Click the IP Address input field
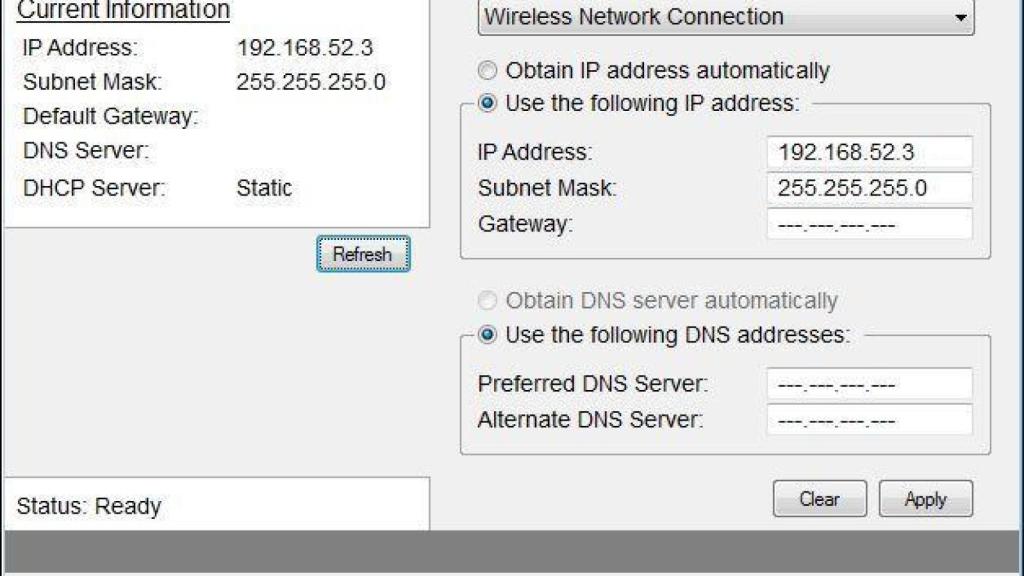1024x576 pixels. (869, 153)
